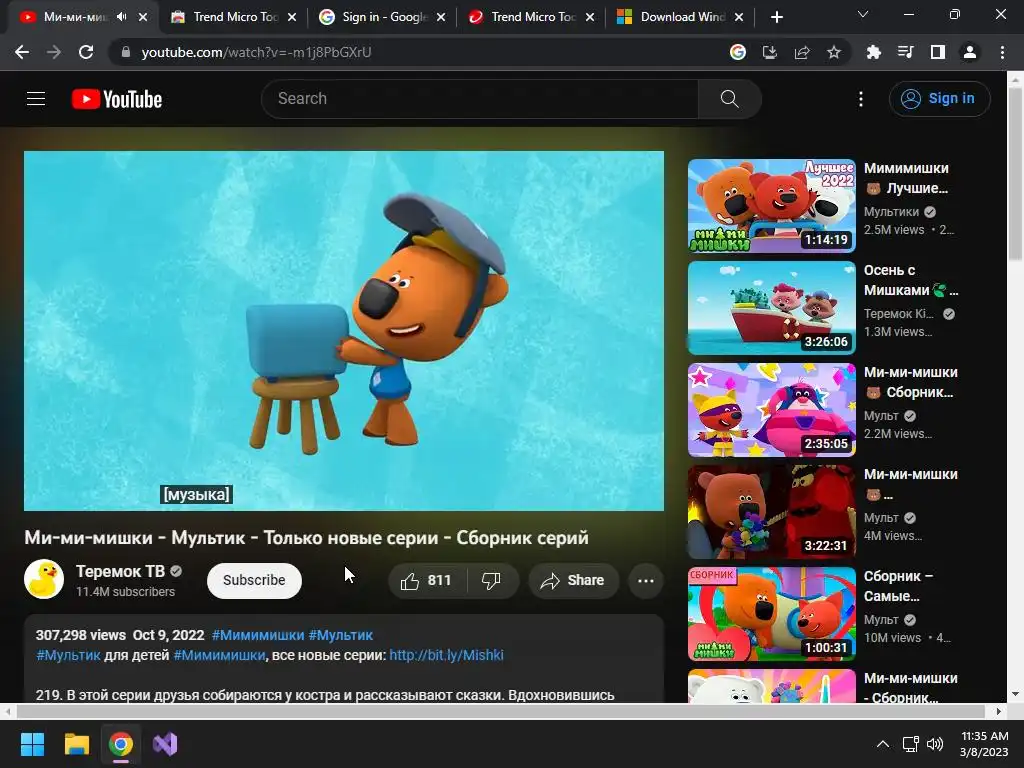This screenshot has height=768, width=1024.
Task: Open Visual Studio from taskbar
Action: 165,744
